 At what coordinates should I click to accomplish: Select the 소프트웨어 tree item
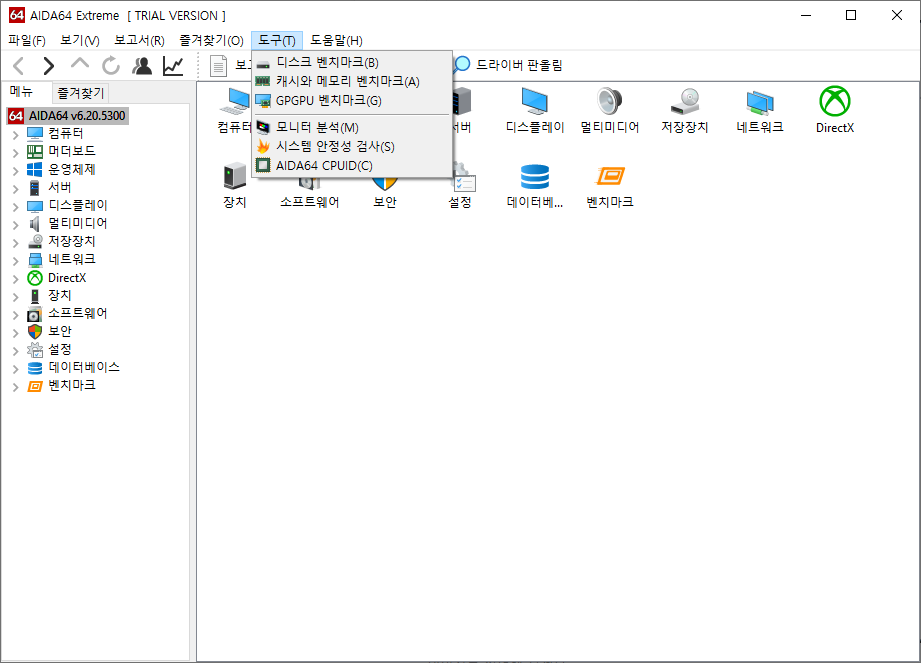(78, 314)
